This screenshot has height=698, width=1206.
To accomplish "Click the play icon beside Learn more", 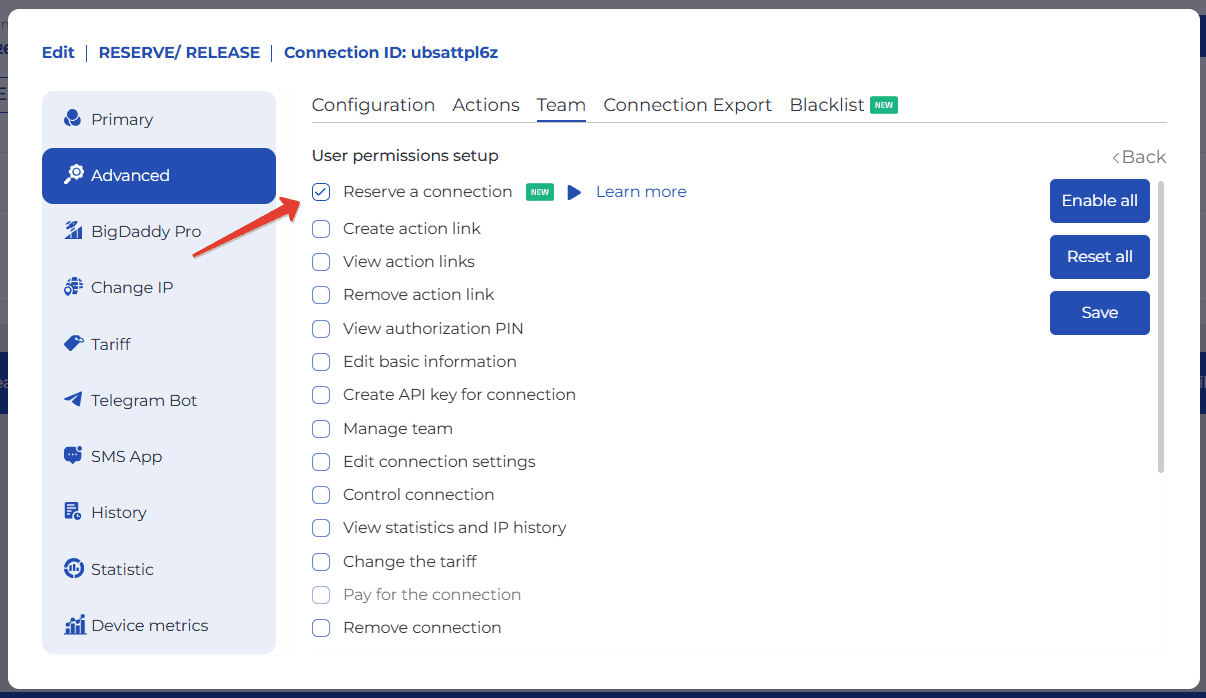I will tap(574, 192).
